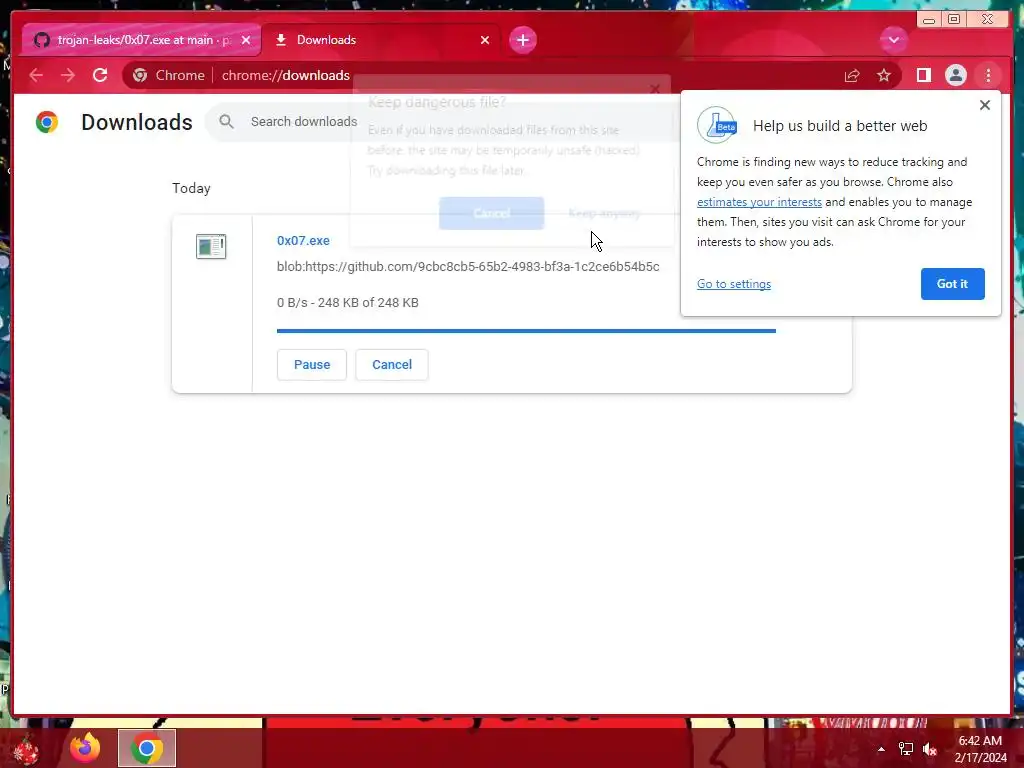Close the Keep dangerous file dialog

(655, 88)
